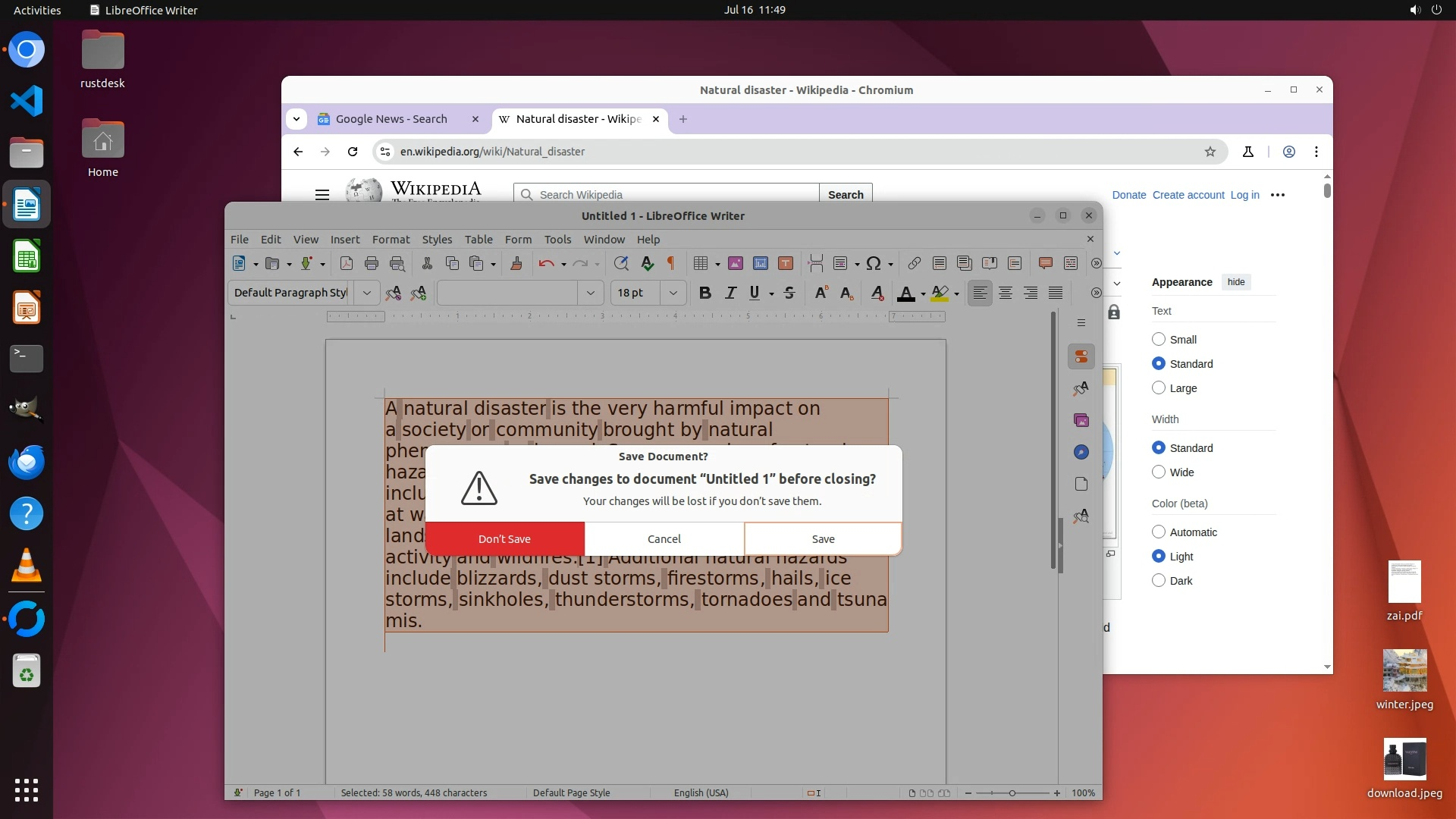Click the Insert Table toolbar icon
Viewport: 1456px width, 819px height.
700,263
